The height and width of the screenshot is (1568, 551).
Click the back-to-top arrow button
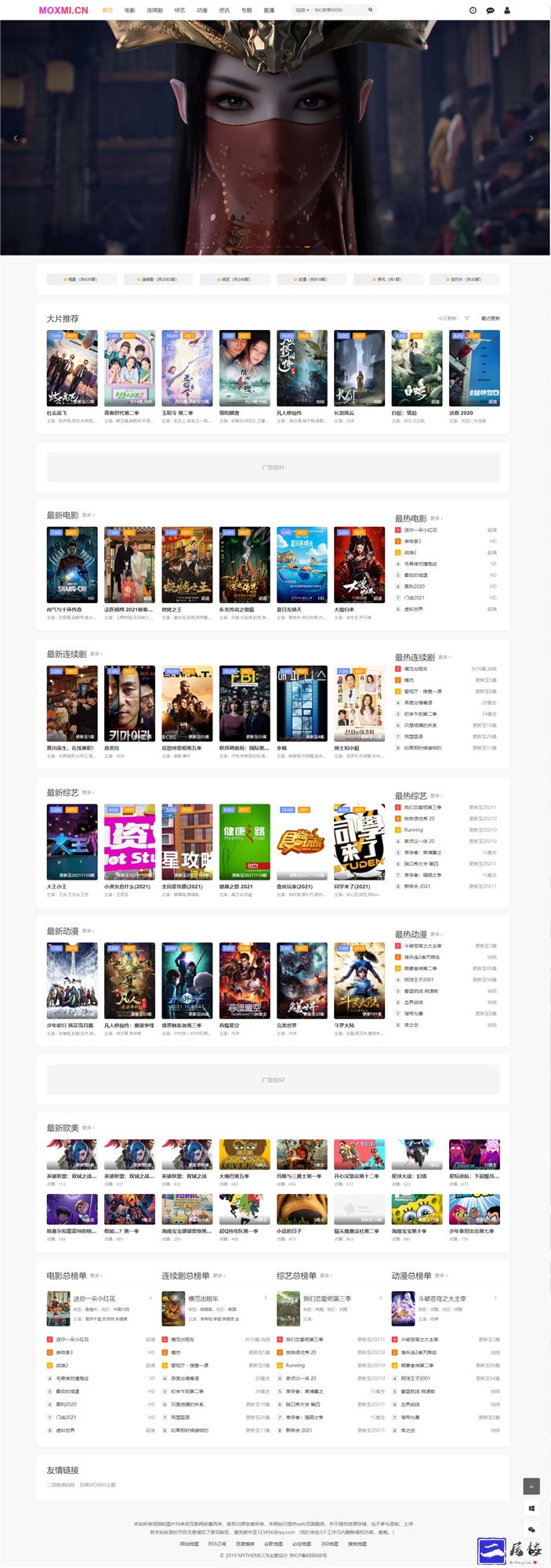coord(531,1486)
